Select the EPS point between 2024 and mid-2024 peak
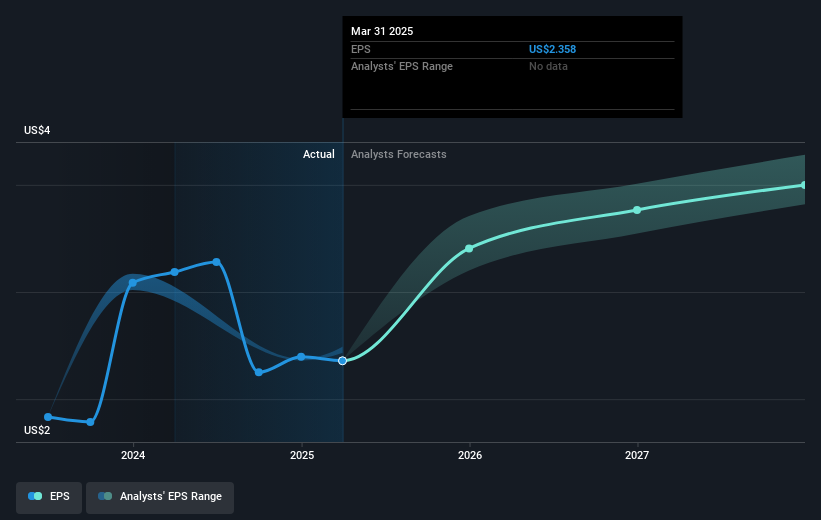The width and height of the screenshot is (821, 520). [x=175, y=272]
